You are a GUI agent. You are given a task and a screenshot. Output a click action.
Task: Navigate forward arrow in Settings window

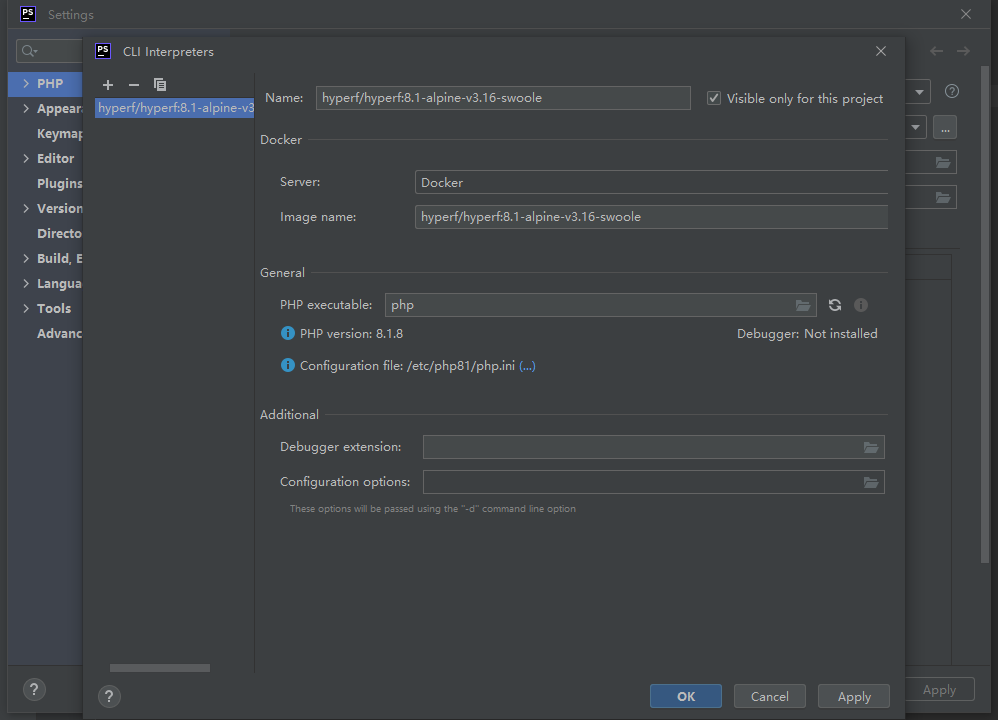pyautogui.click(x=963, y=51)
